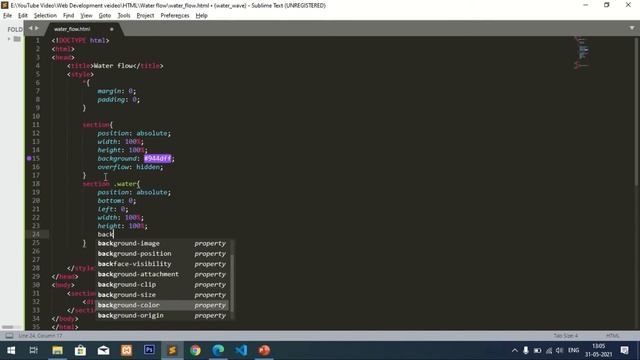Screen dimensions: 640x360
Task: Open the Find menu
Action: click(x=69, y=16)
